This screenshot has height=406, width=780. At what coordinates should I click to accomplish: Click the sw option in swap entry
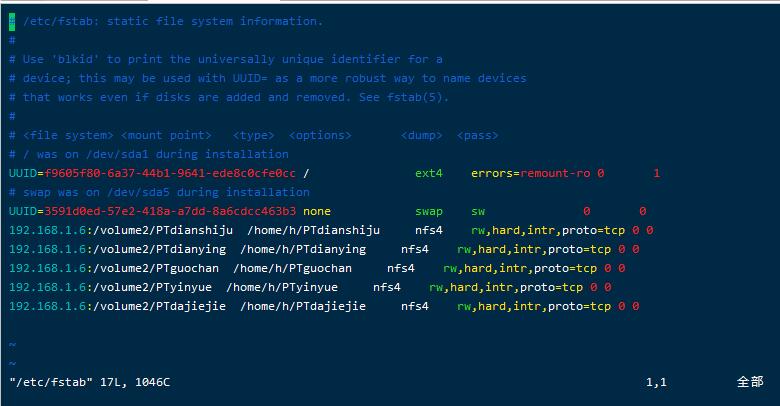click(478, 211)
